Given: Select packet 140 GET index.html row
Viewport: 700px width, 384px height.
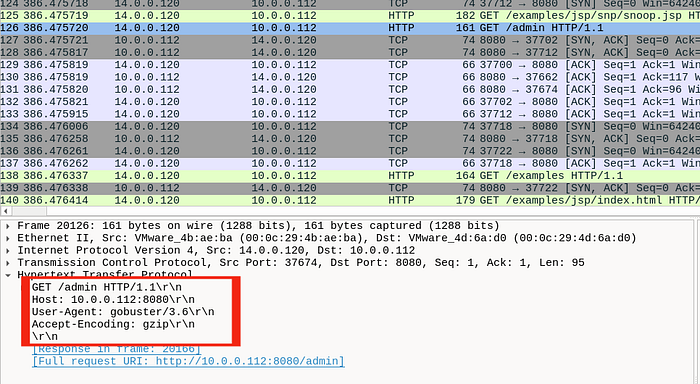Looking at the screenshot, I should click(x=350, y=200).
